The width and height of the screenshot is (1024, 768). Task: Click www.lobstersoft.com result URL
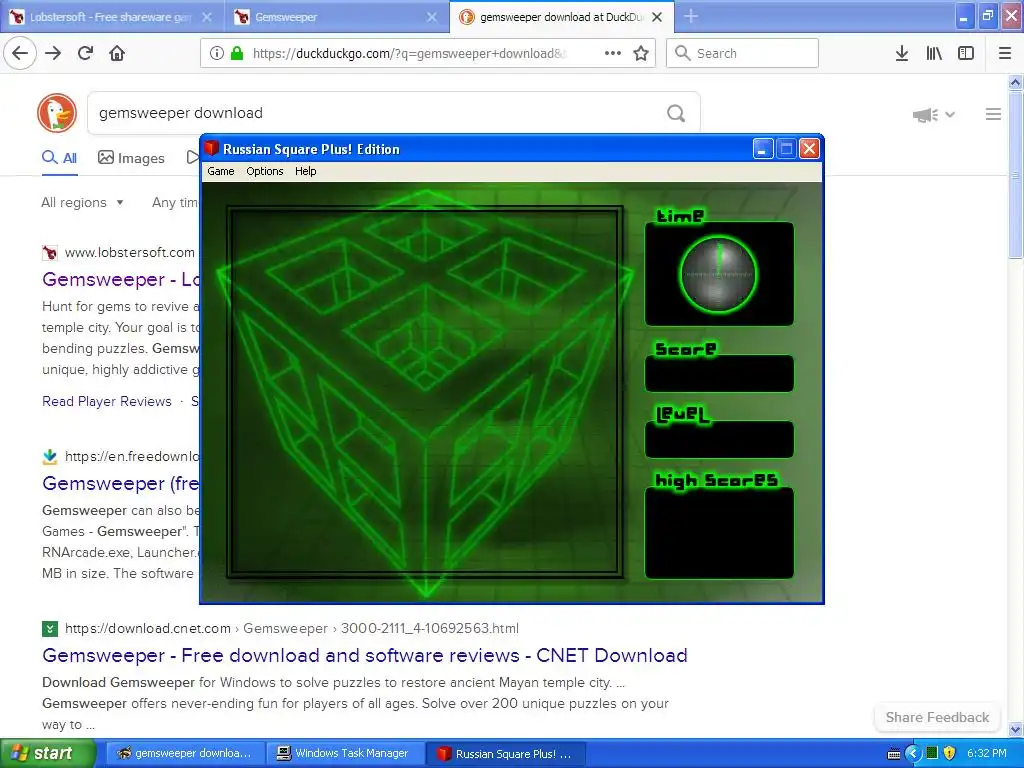[x=129, y=252]
